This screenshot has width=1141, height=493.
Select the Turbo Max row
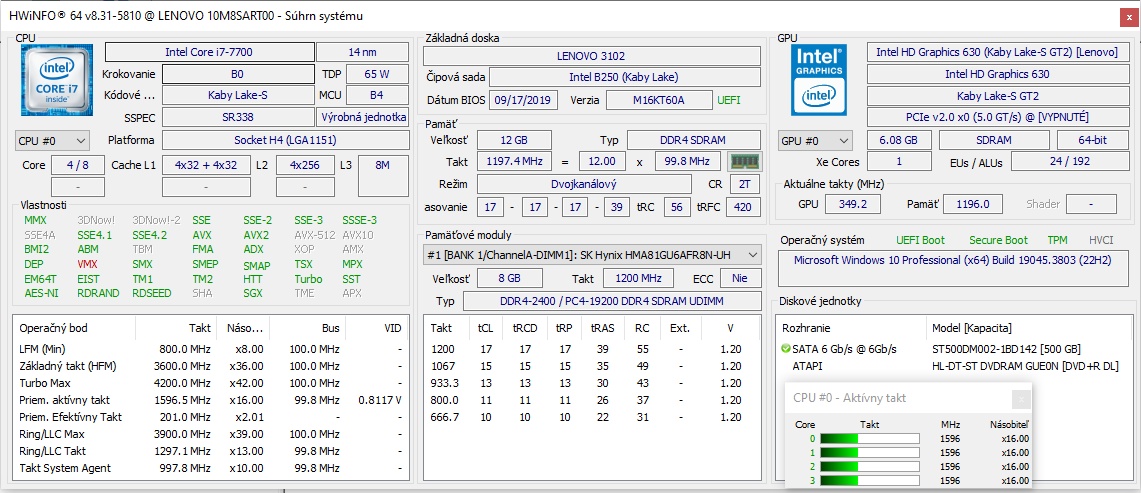pyautogui.click(x=210, y=383)
